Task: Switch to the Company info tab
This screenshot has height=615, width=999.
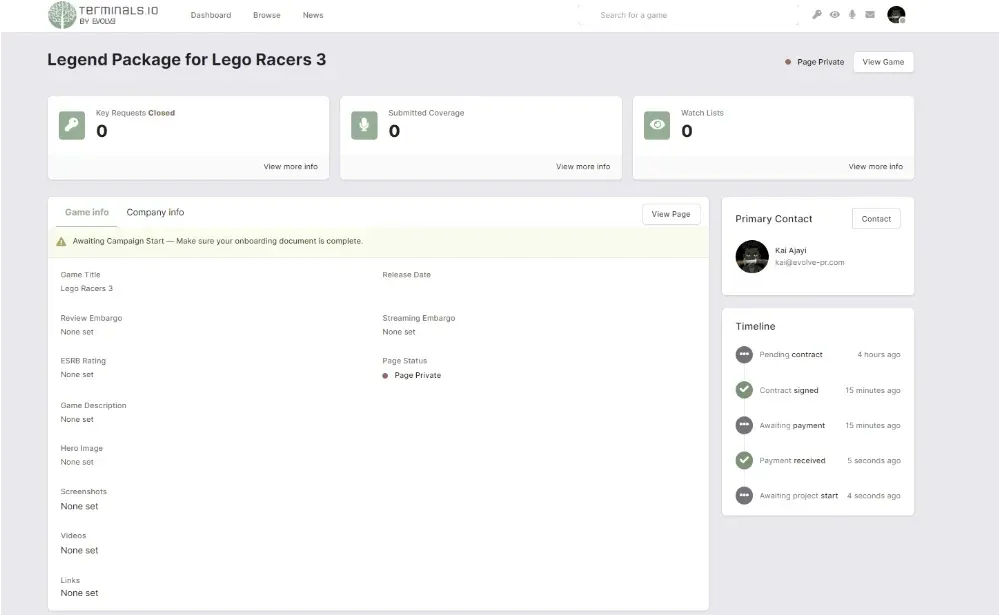Action: click(155, 212)
